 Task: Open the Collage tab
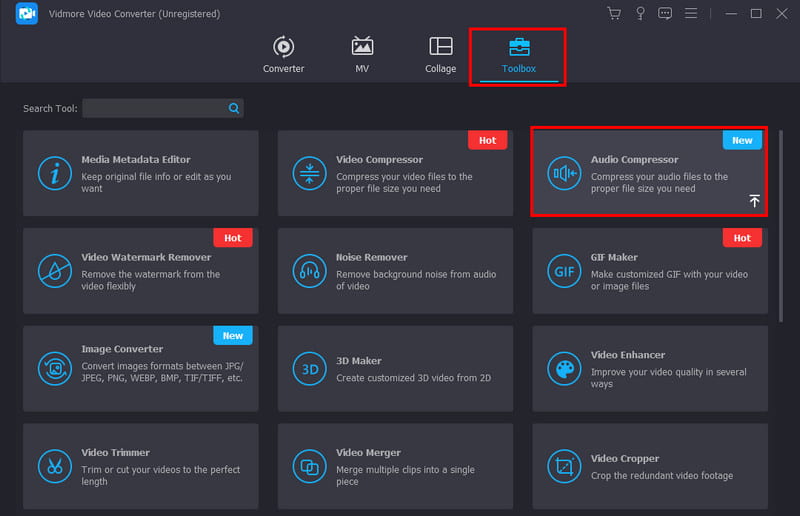click(440, 55)
